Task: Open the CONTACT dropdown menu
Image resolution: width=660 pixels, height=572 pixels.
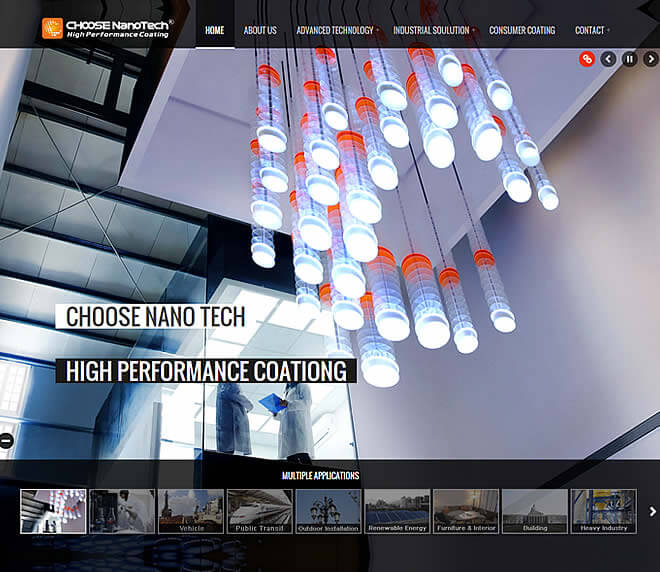Action: pos(590,30)
